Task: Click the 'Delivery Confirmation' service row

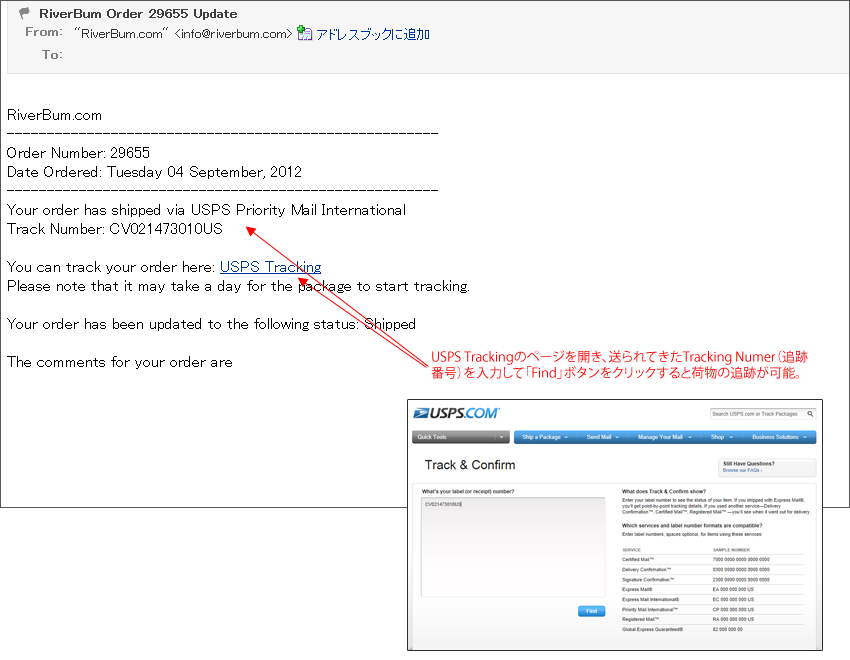Action: [x=712, y=570]
